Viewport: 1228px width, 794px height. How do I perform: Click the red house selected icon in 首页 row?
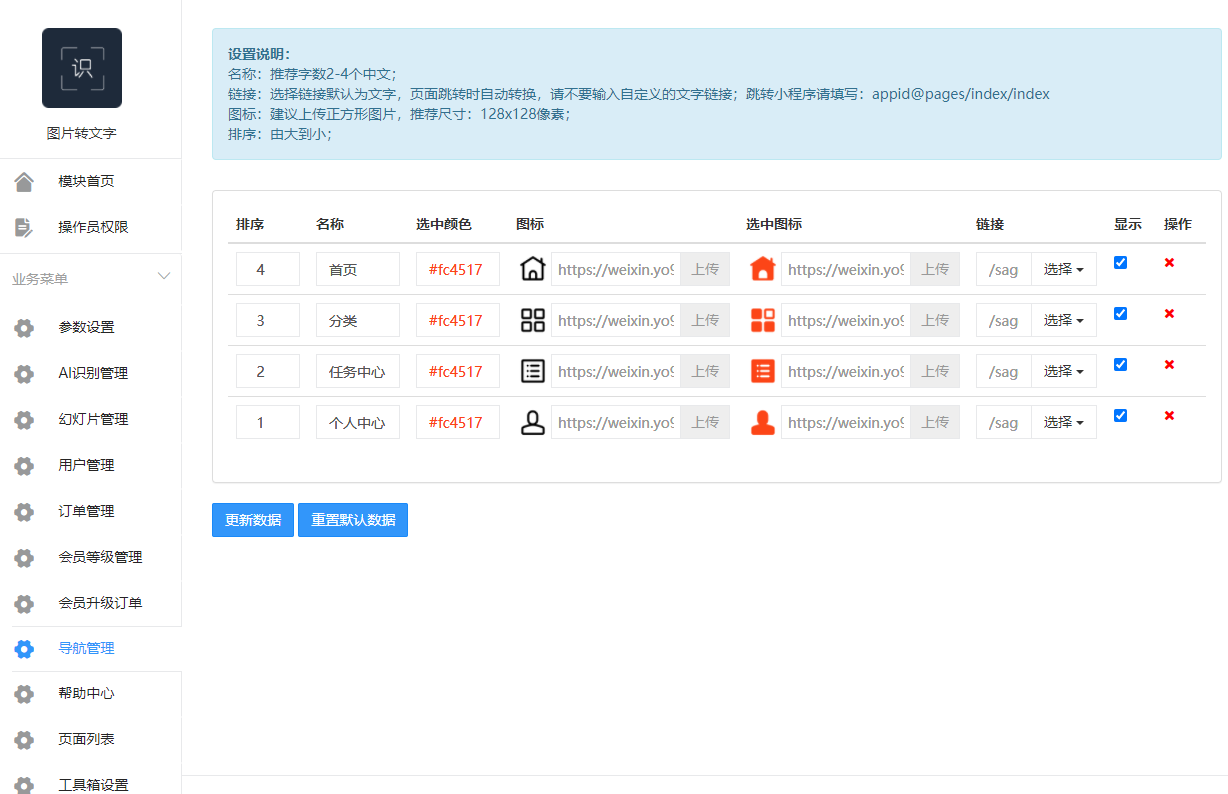(x=763, y=269)
